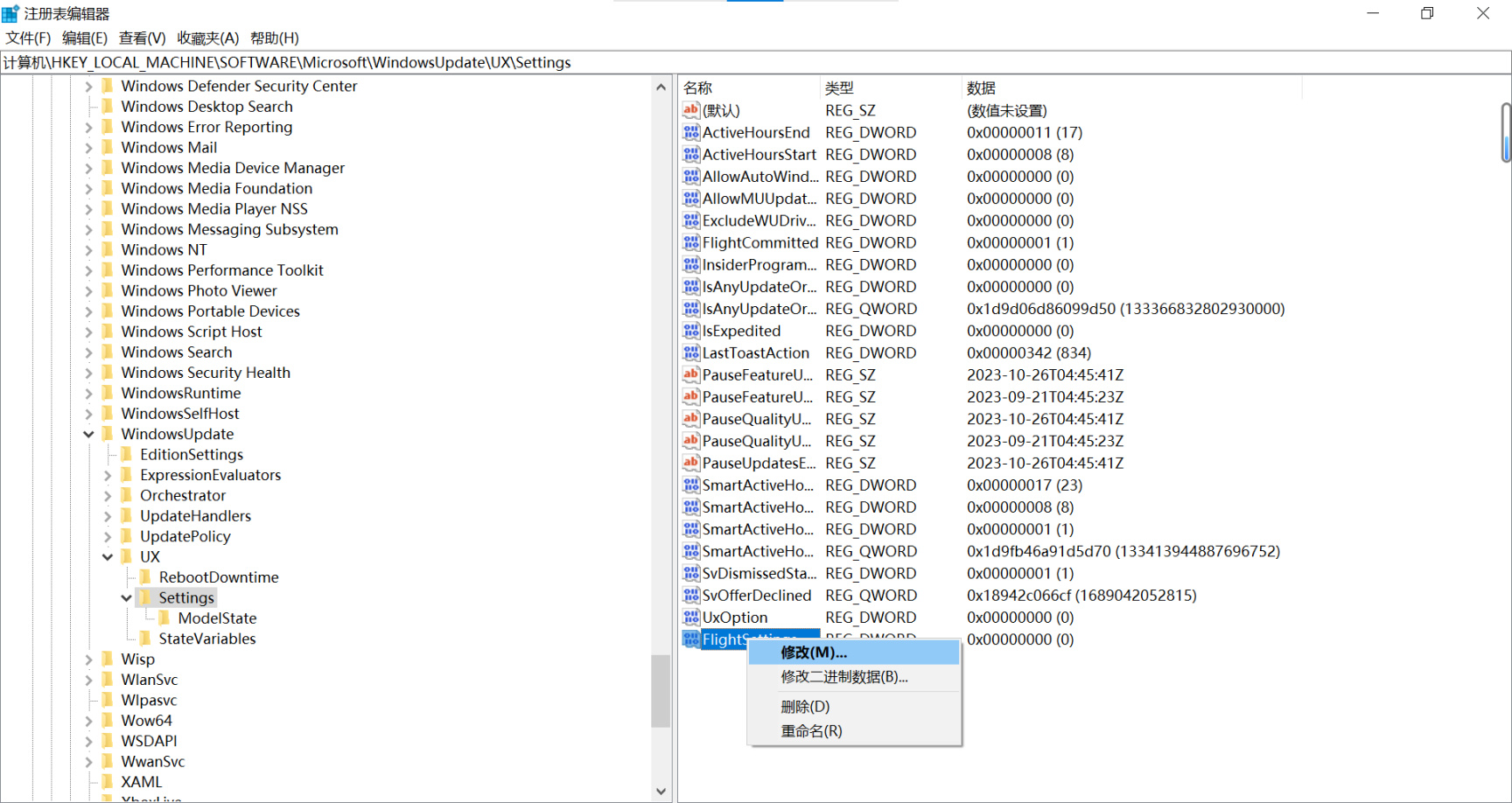Expand the WSDAPI key

coord(88,741)
